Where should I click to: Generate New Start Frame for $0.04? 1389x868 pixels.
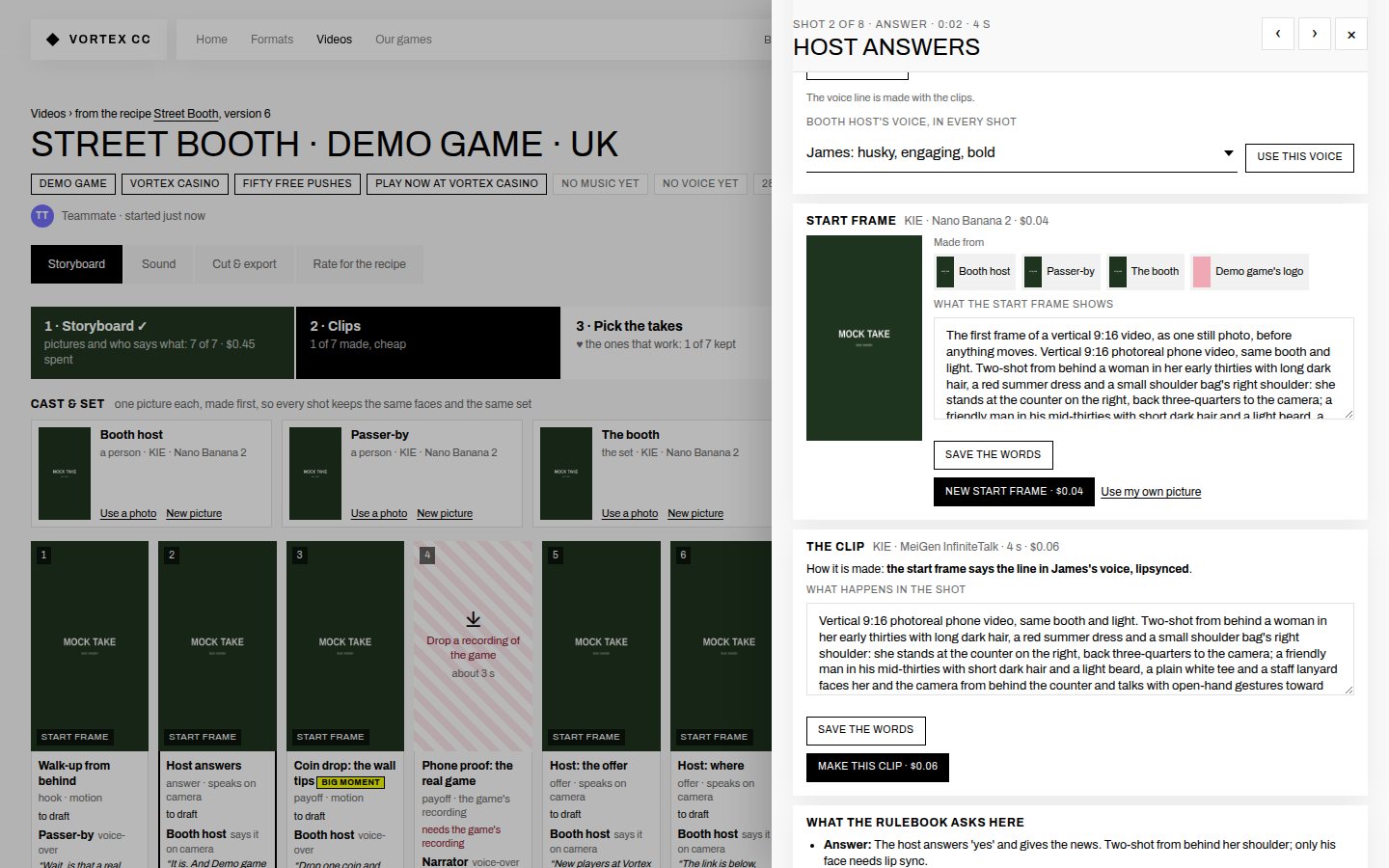pos(1014,492)
